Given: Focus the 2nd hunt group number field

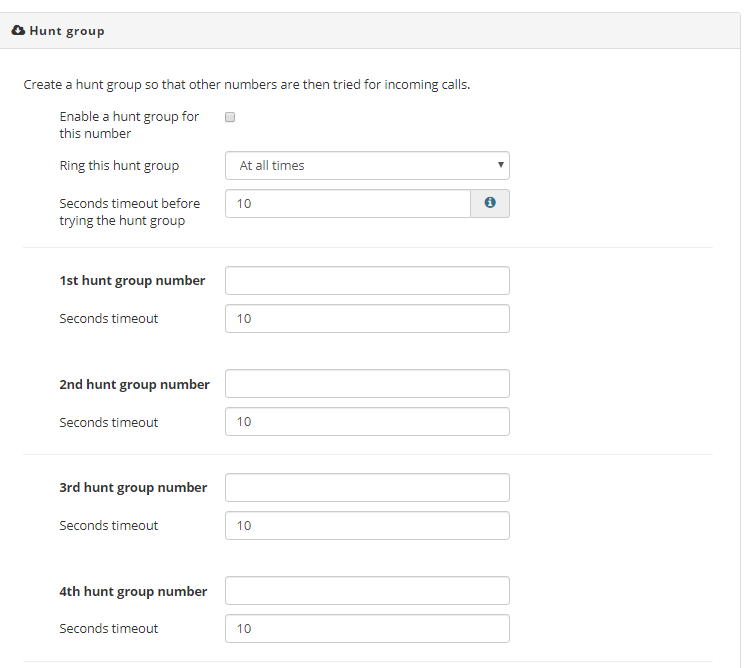Looking at the screenshot, I should 367,384.
